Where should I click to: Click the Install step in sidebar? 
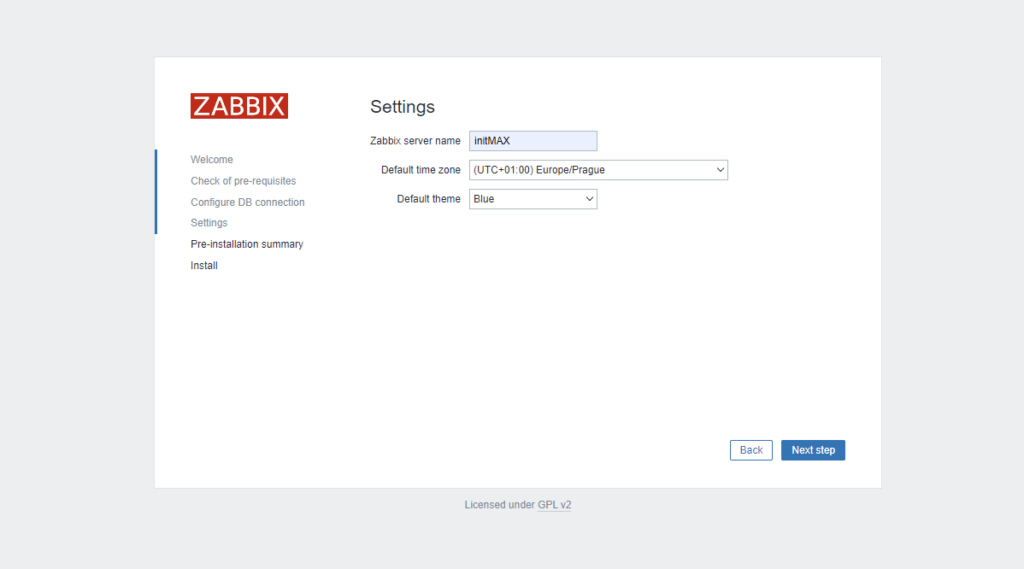204,266
